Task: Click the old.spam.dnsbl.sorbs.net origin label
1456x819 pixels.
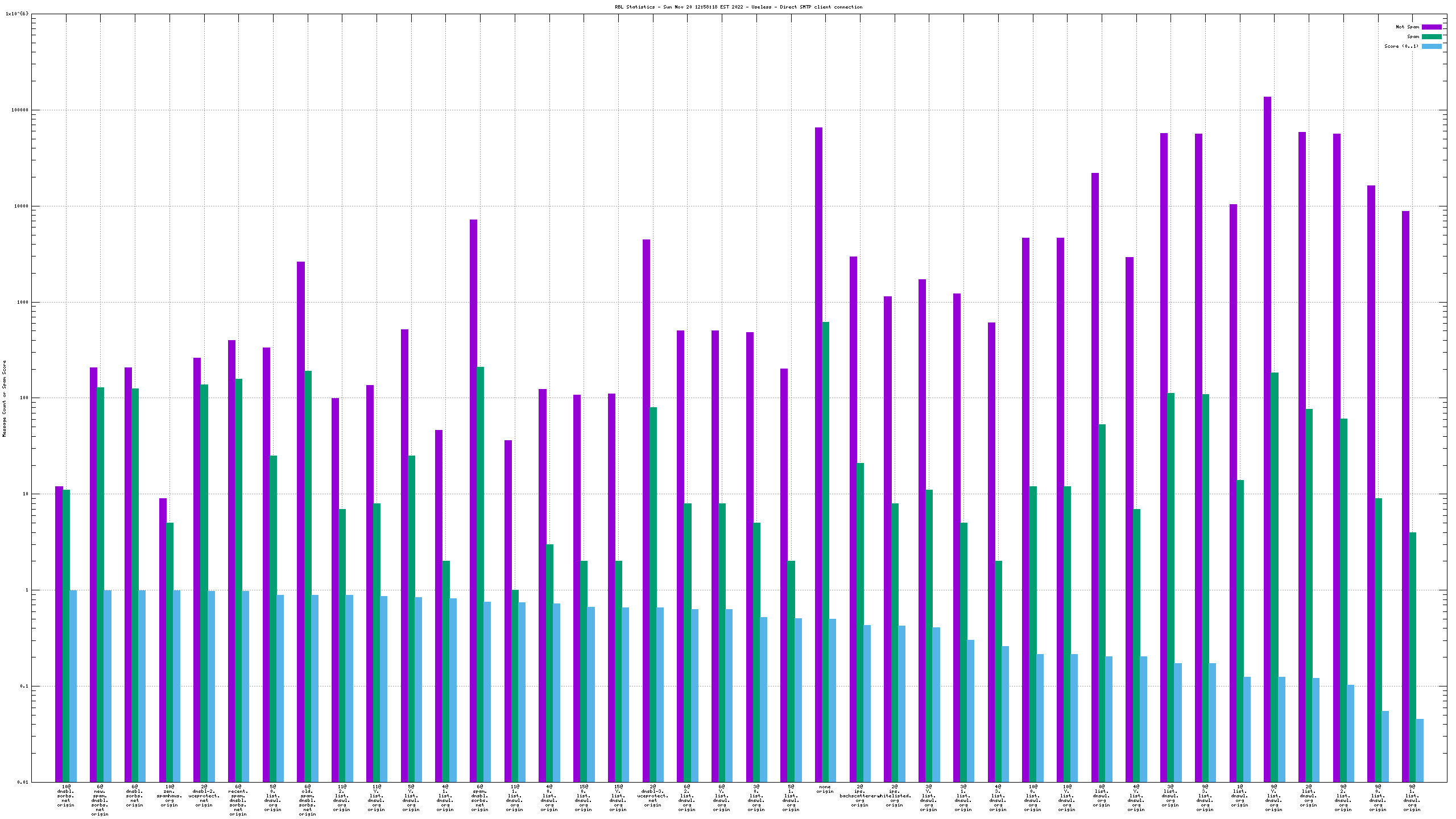Action: pos(307,800)
